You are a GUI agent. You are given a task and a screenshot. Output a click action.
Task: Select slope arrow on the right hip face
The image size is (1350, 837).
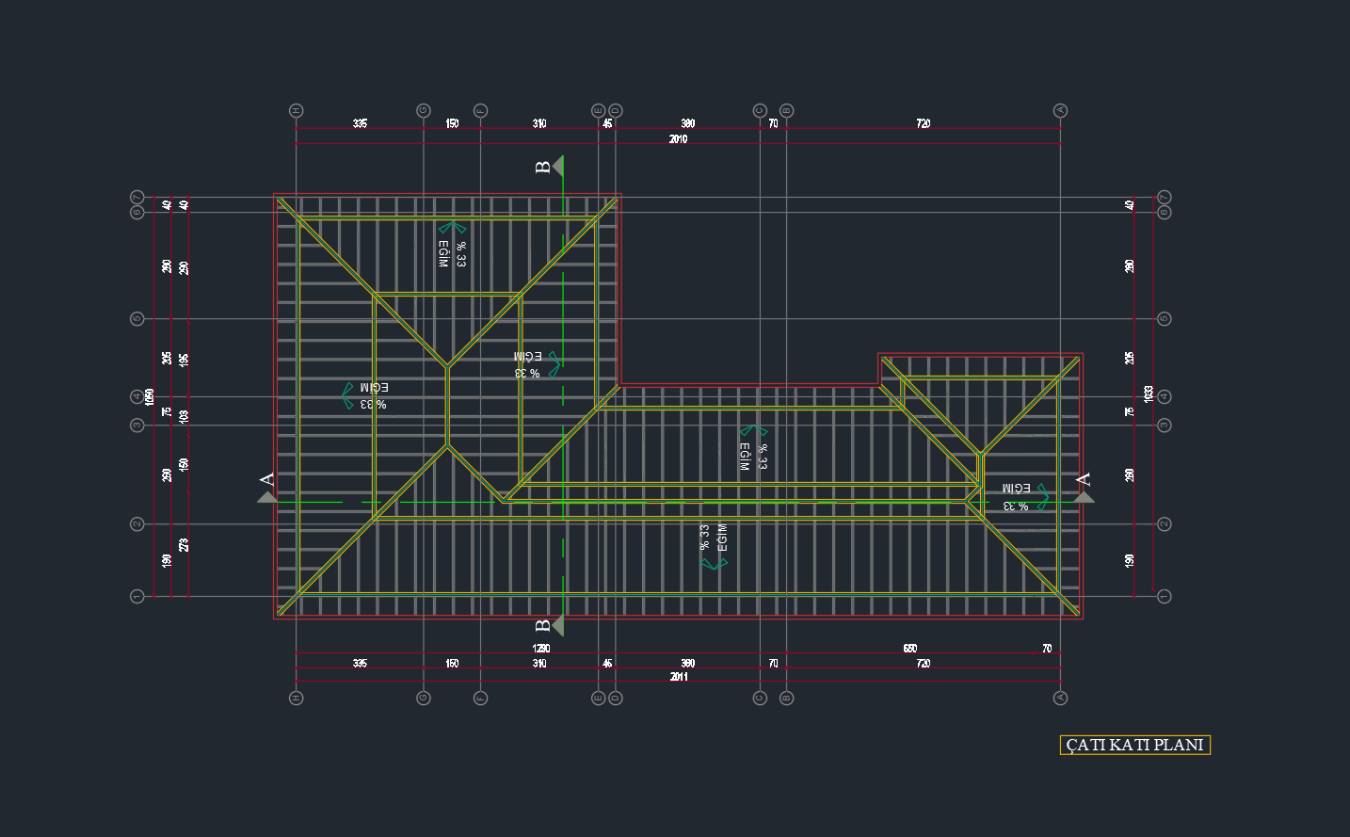(1042, 497)
